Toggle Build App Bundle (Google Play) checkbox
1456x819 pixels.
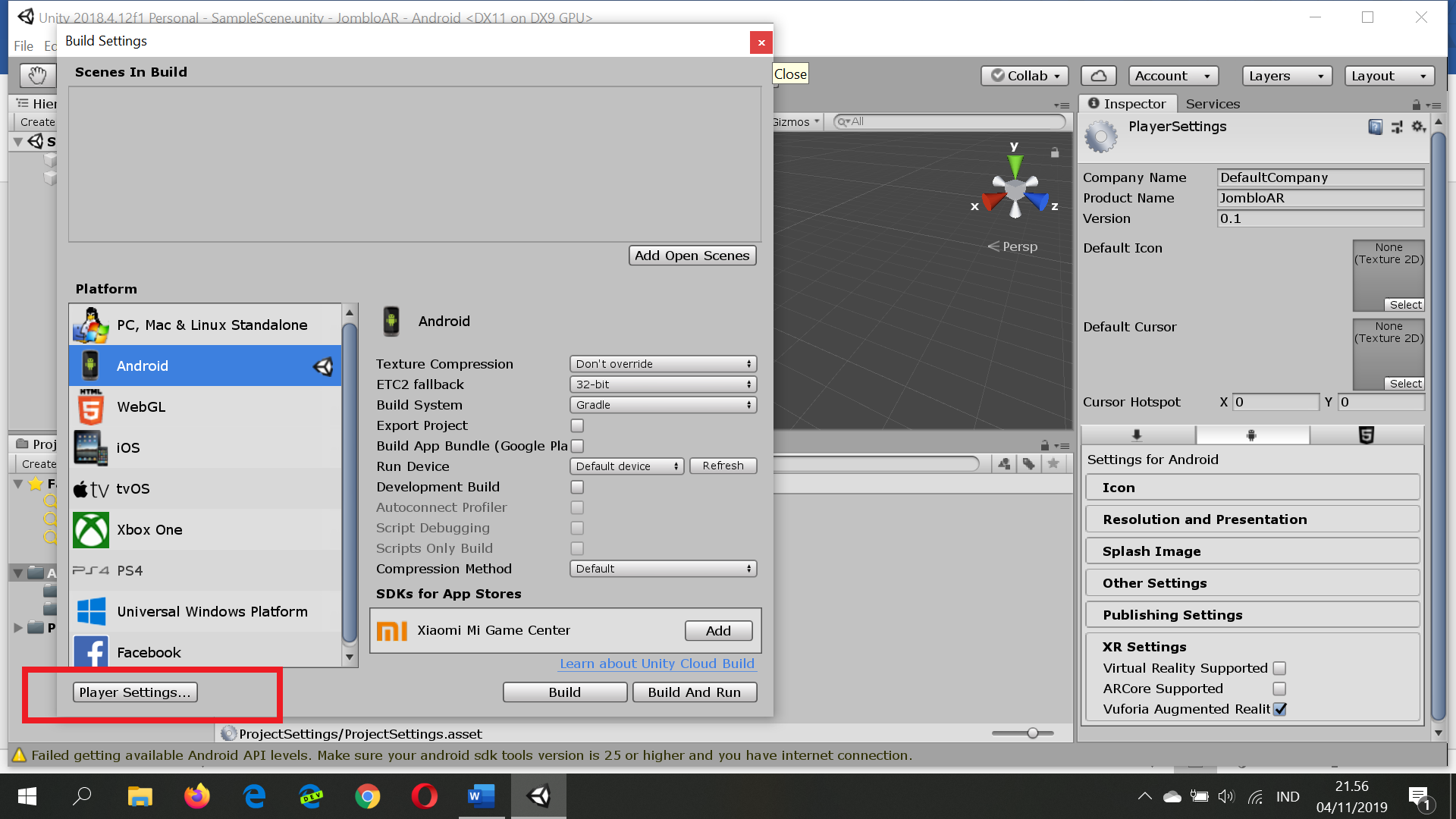[x=577, y=446]
